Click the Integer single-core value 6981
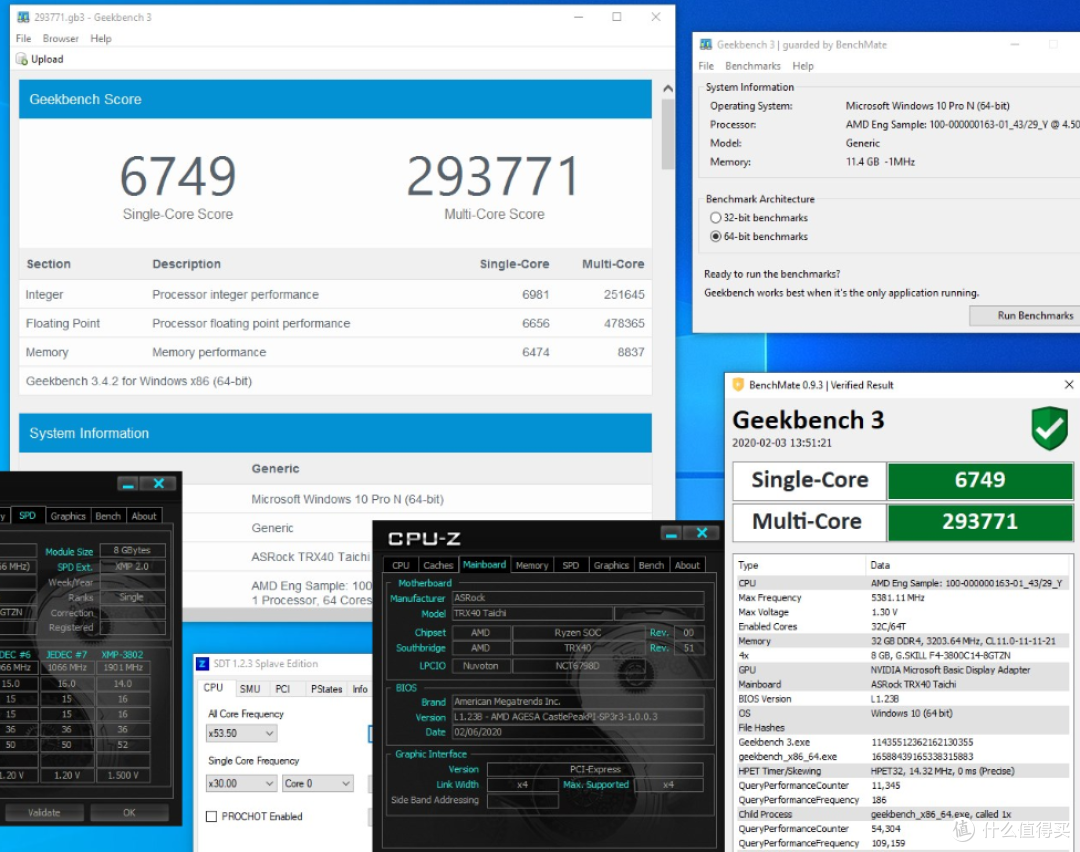 tap(535, 295)
